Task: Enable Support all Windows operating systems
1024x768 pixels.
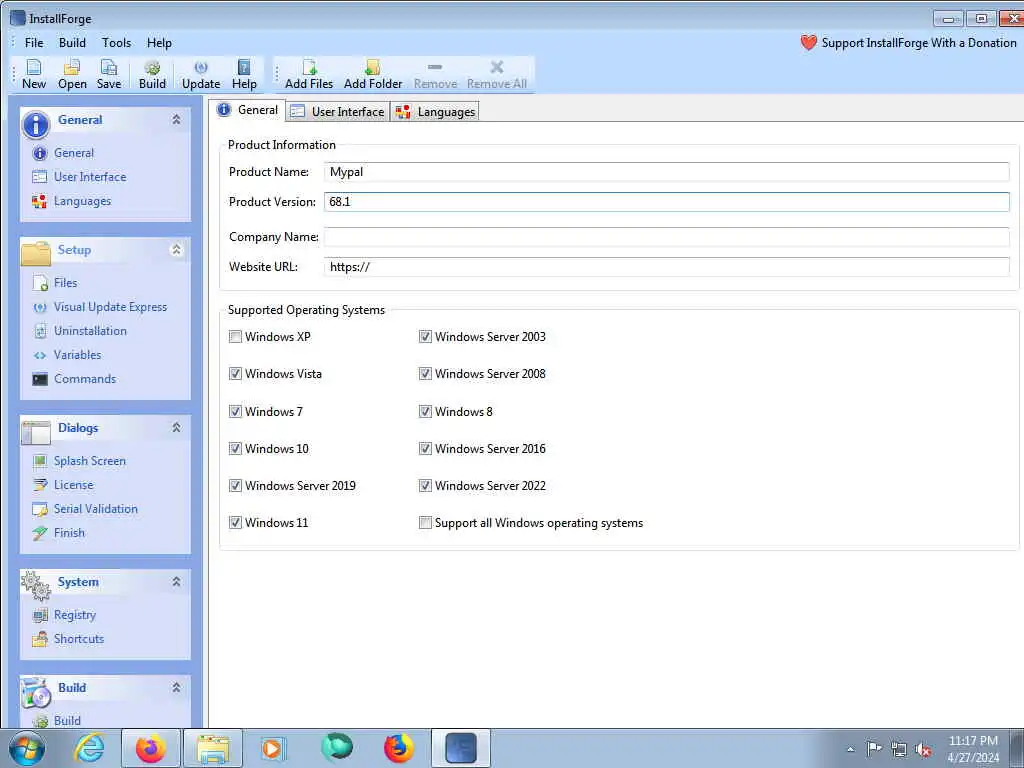Action: click(x=425, y=522)
